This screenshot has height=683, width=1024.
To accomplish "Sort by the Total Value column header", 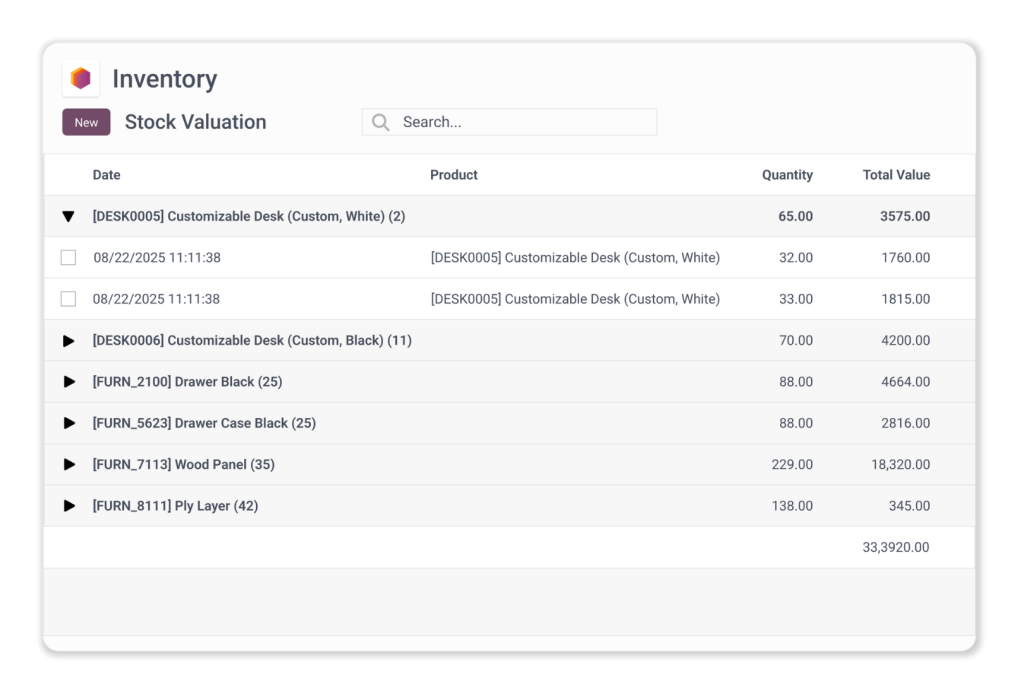I will pos(896,175).
